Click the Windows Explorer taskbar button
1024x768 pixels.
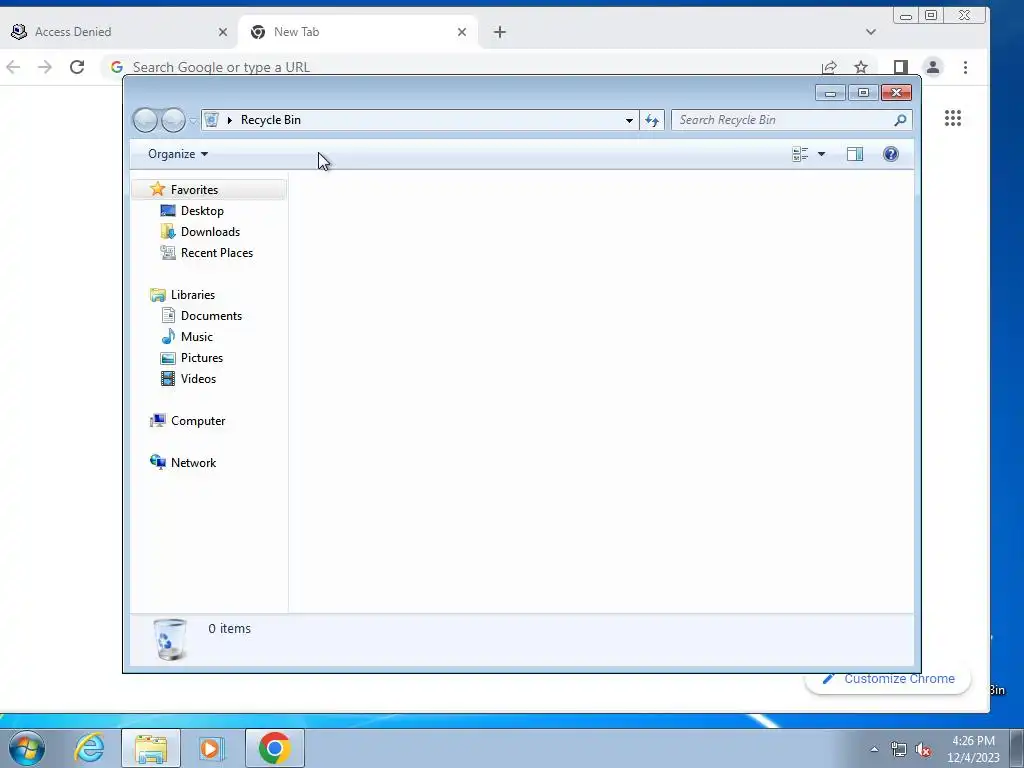(151, 748)
